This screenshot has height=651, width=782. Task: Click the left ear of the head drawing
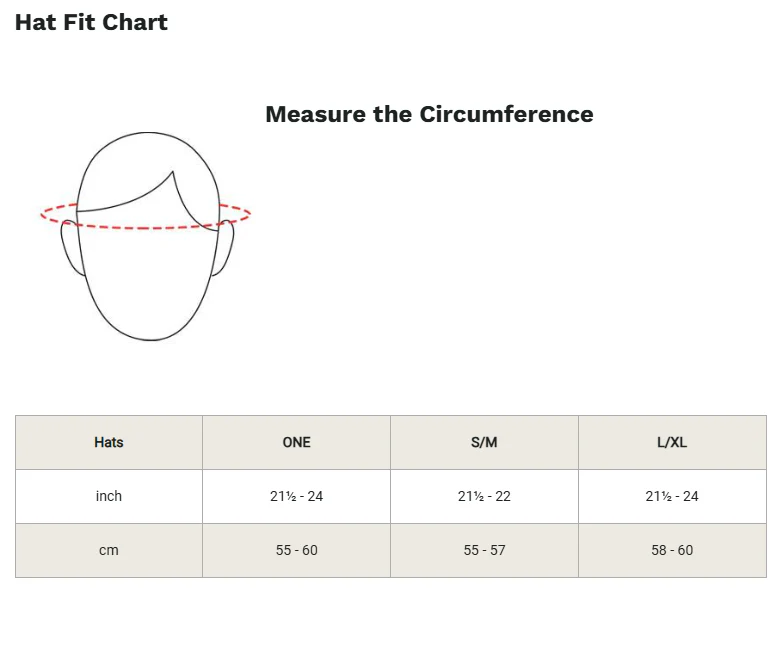(71, 248)
